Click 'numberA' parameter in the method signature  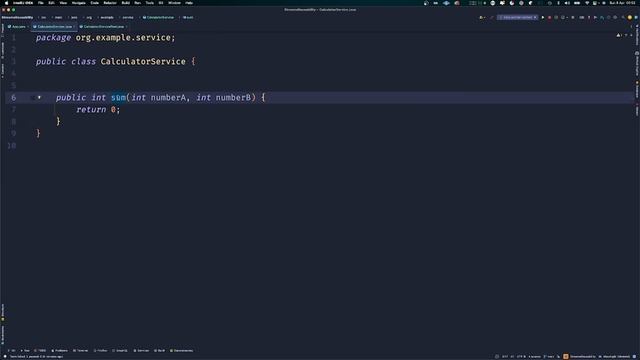point(169,98)
